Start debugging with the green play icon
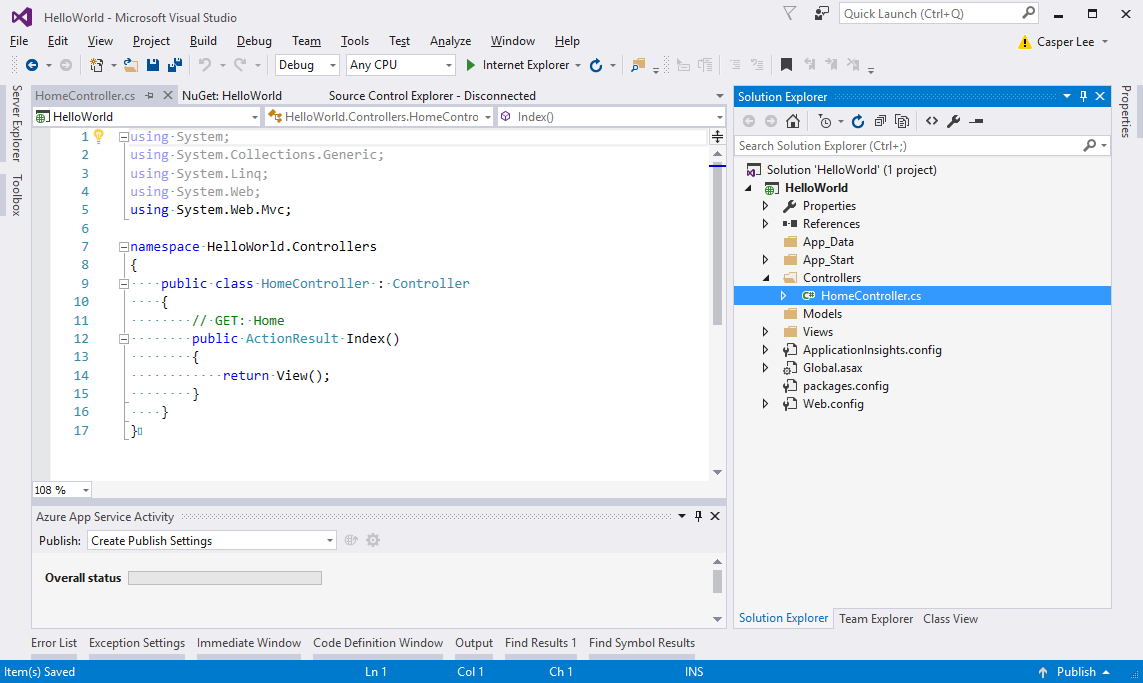1143x683 pixels. (x=470, y=65)
